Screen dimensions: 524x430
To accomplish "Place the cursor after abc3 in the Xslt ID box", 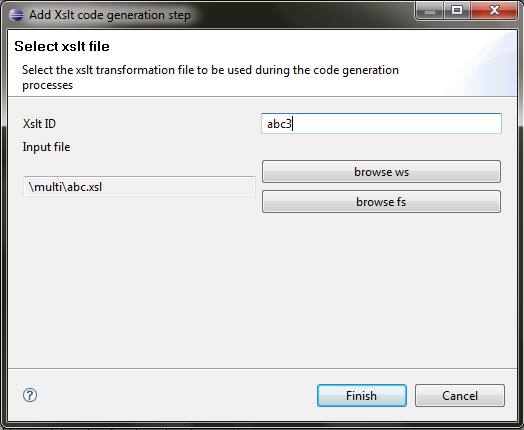I will coord(293,124).
